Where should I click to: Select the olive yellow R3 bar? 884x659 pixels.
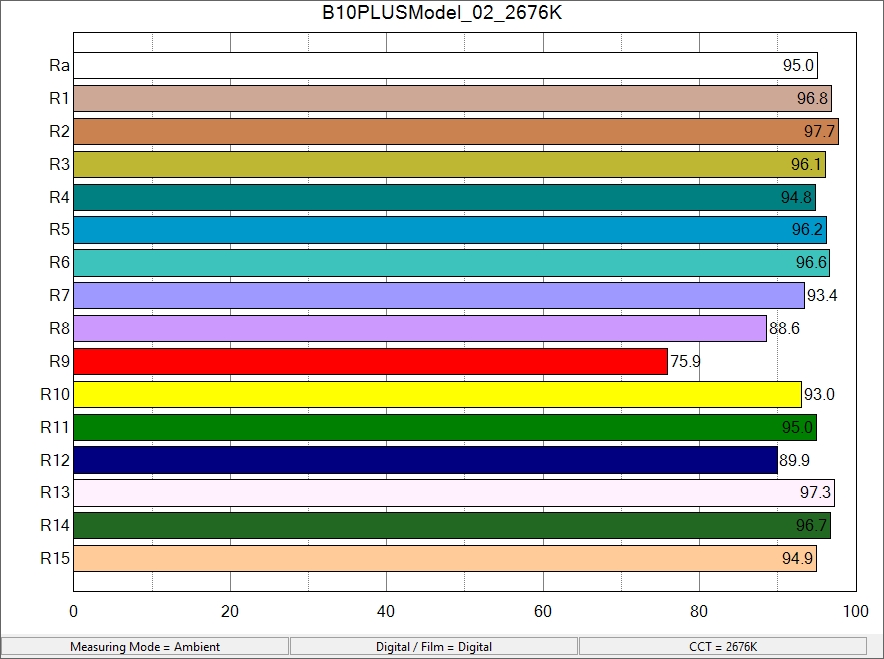(449, 164)
